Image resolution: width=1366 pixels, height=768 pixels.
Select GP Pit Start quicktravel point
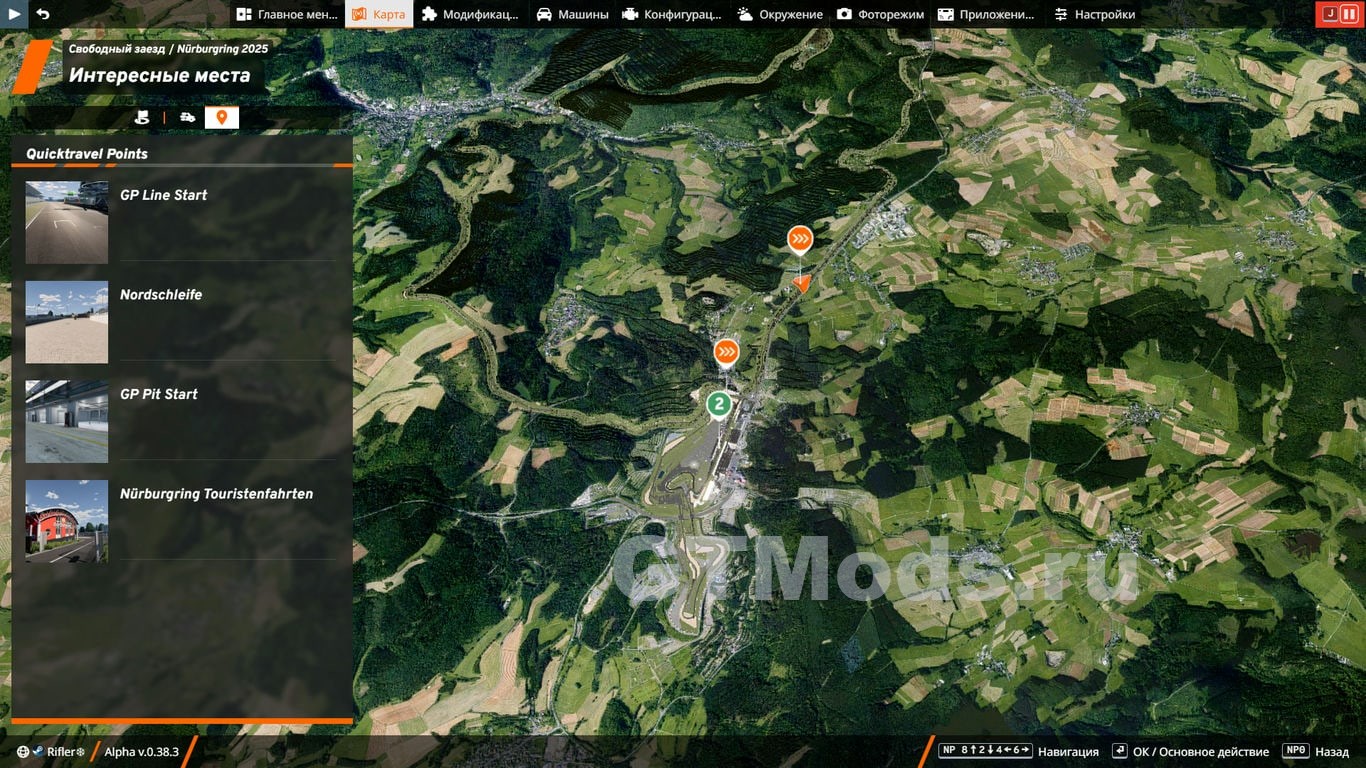coord(182,421)
